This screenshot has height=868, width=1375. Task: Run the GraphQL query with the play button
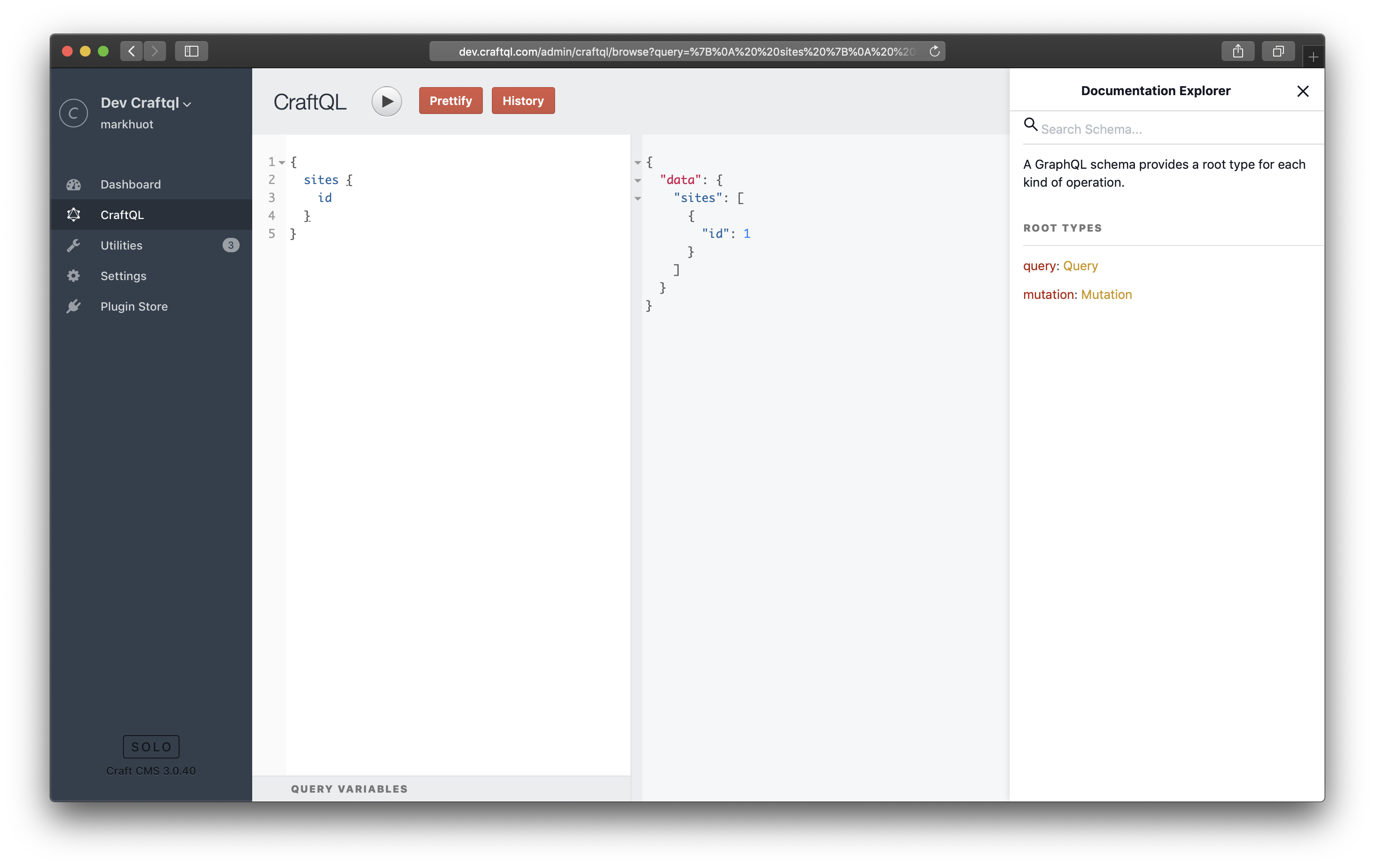click(386, 101)
